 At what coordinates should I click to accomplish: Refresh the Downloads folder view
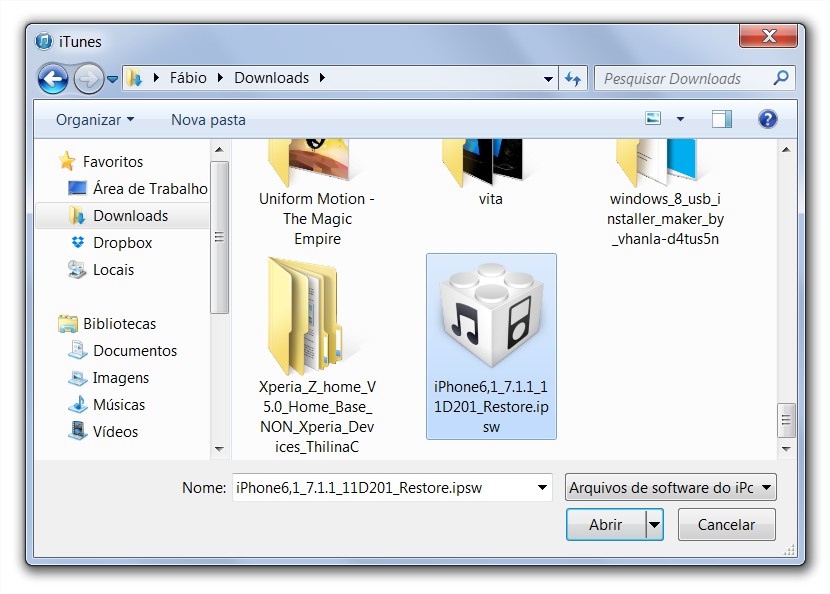point(573,79)
